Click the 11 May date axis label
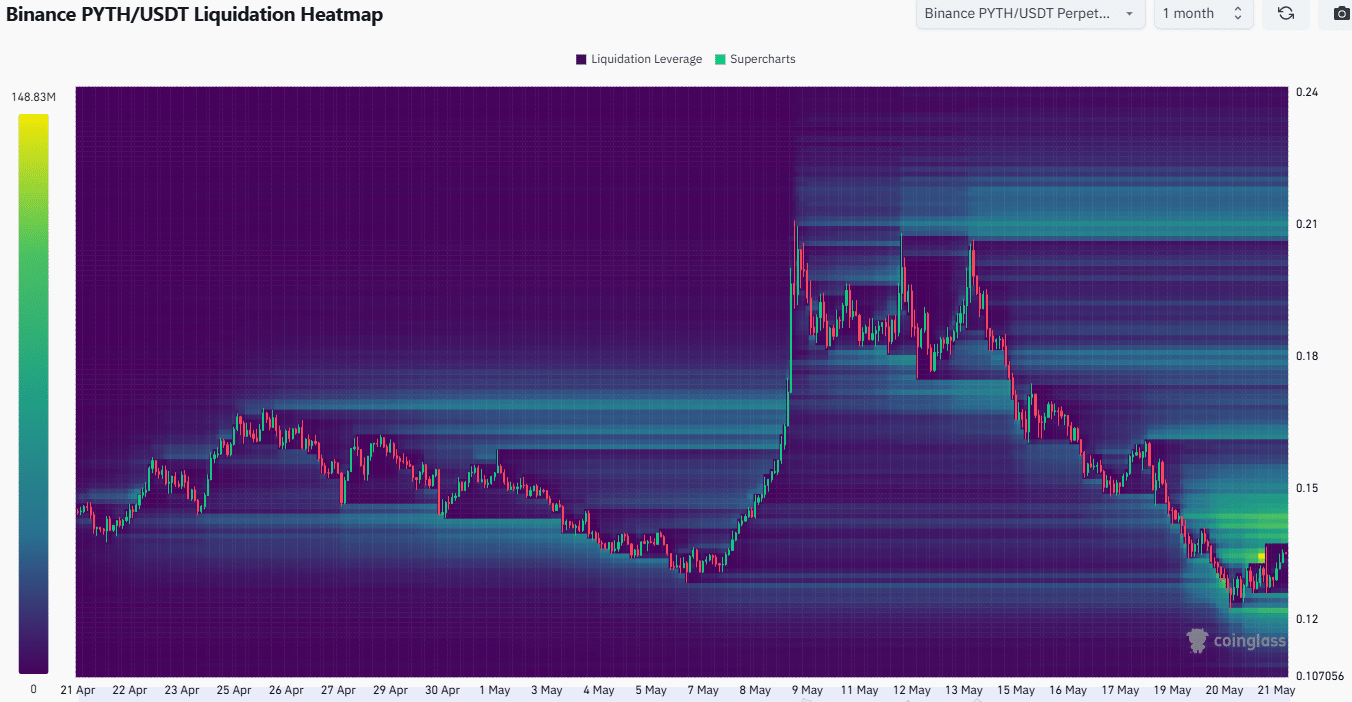Image resolution: width=1352 pixels, height=702 pixels. click(859, 690)
